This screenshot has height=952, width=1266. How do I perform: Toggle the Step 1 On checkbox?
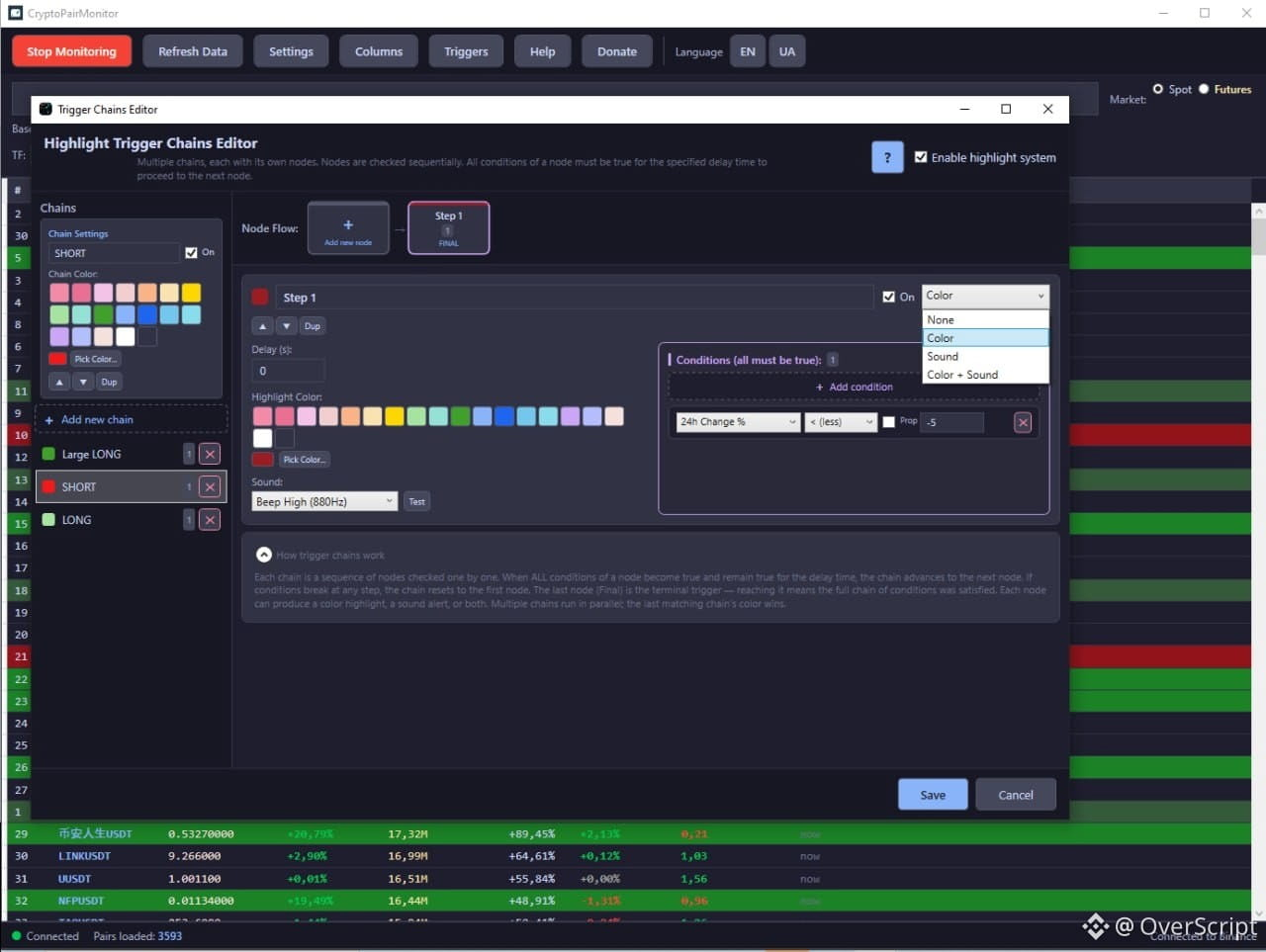[888, 297]
